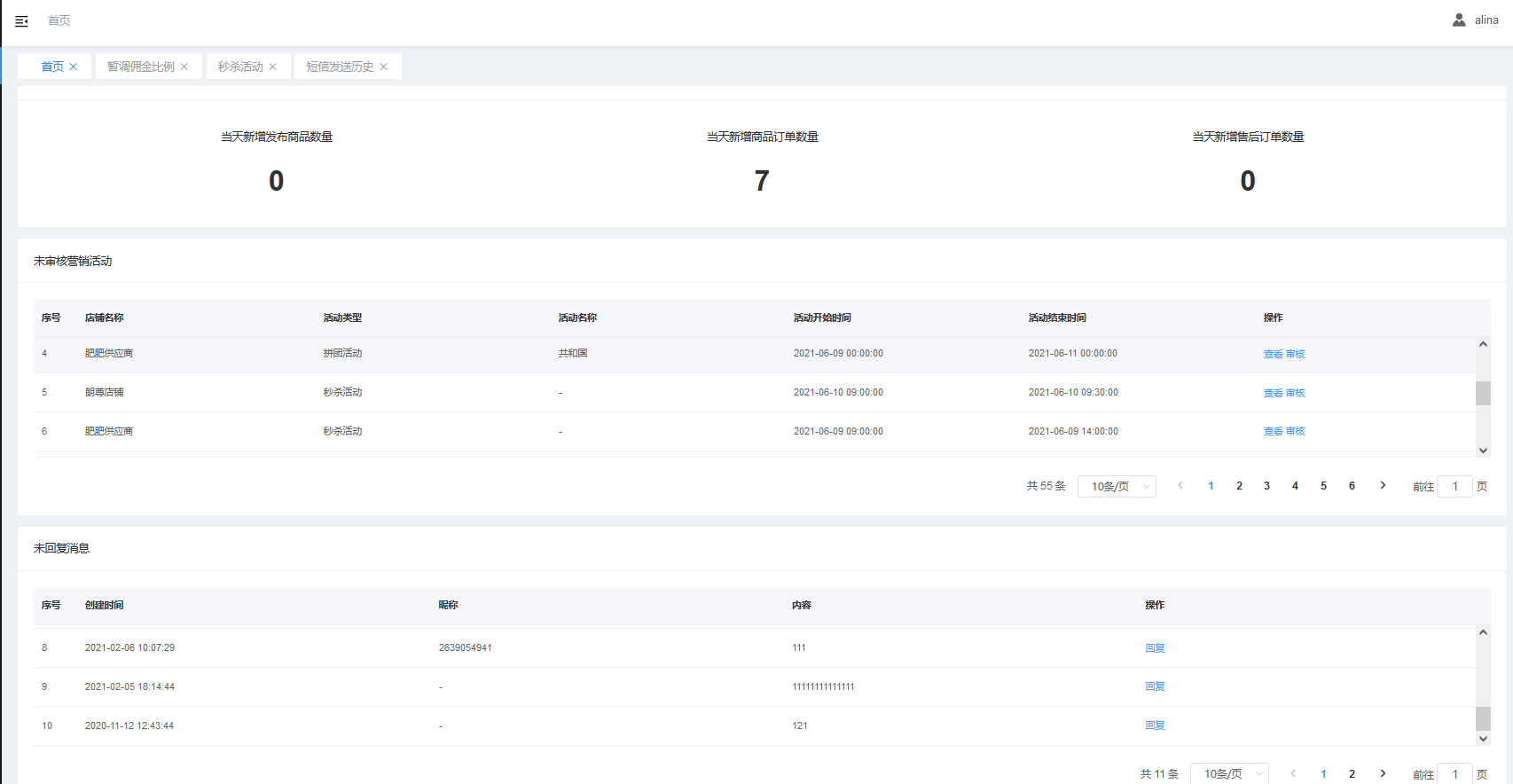Close the 短信发送历史 tab
This screenshot has height=784, width=1513.
click(x=384, y=67)
